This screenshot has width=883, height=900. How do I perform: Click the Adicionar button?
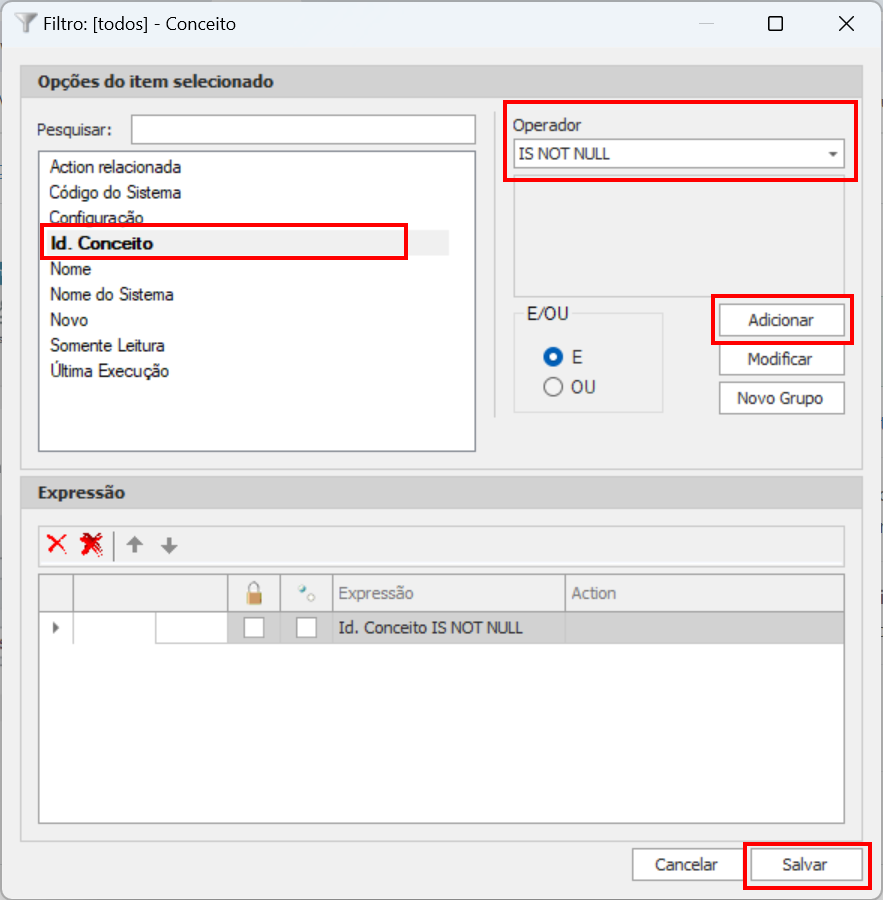click(x=781, y=320)
